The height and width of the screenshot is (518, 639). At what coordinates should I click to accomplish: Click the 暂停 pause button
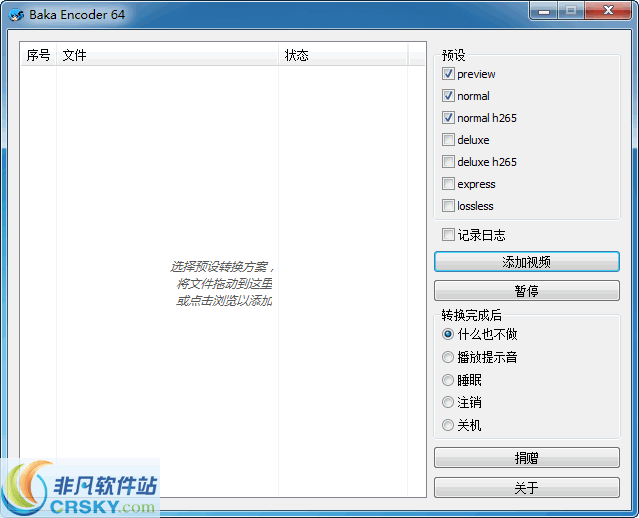(527, 291)
